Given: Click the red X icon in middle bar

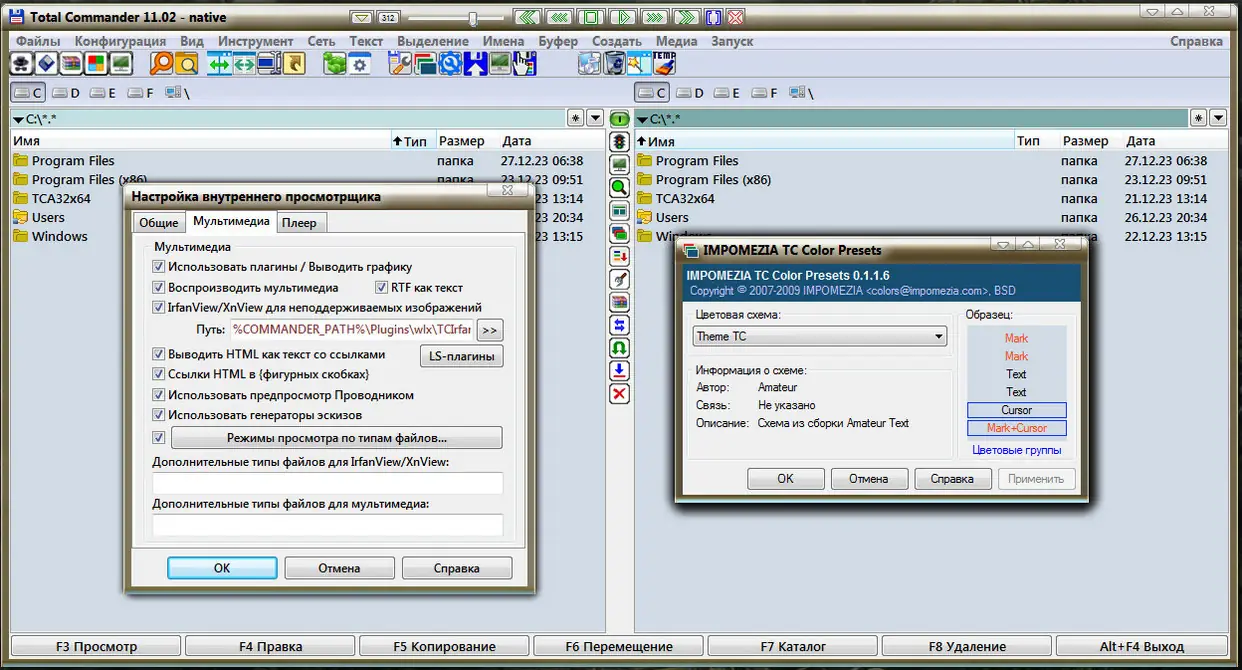Looking at the screenshot, I should pos(619,394).
